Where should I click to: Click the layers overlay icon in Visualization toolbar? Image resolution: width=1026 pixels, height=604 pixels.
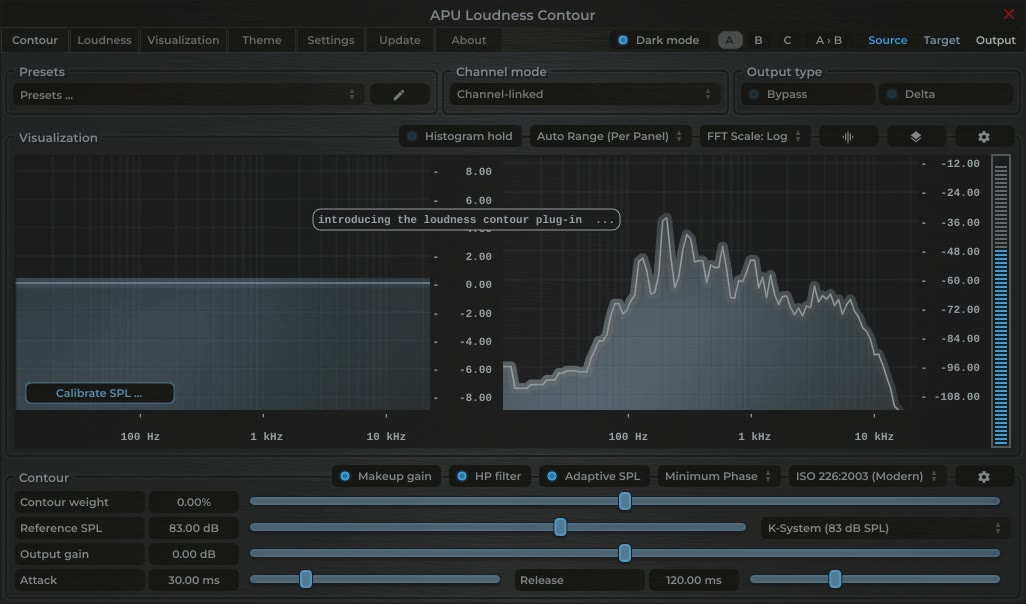[x=916, y=136]
